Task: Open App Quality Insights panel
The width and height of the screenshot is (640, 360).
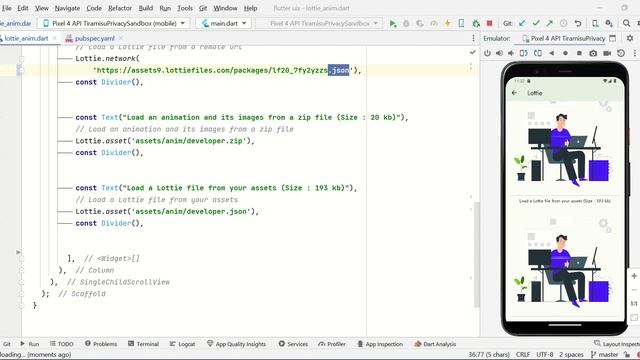Action: coord(236,344)
